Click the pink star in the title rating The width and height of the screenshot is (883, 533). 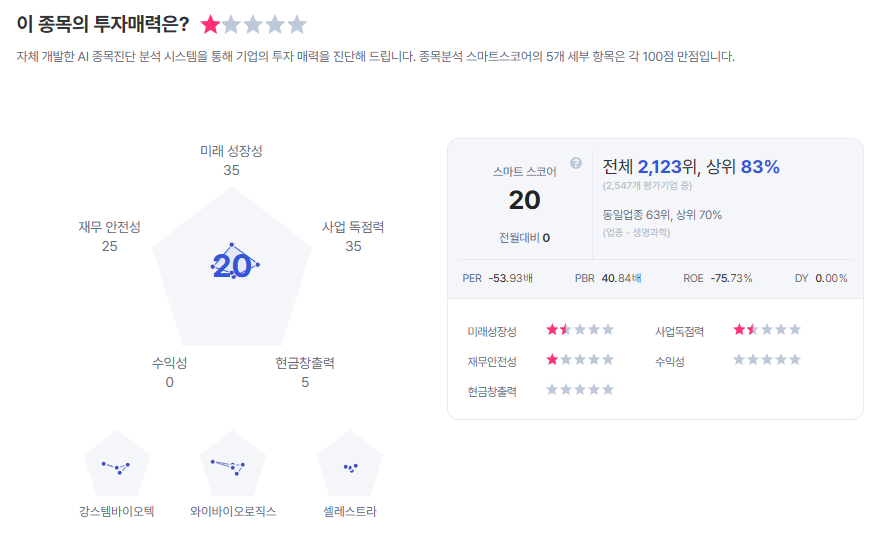211,24
